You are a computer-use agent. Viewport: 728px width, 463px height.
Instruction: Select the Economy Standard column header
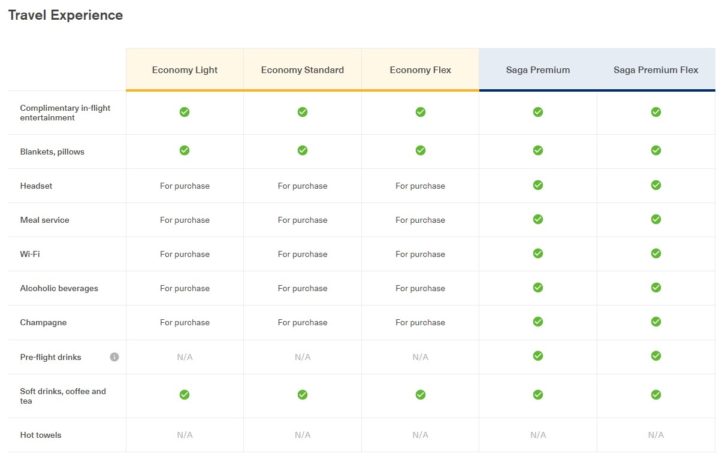[x=302, y=70]
